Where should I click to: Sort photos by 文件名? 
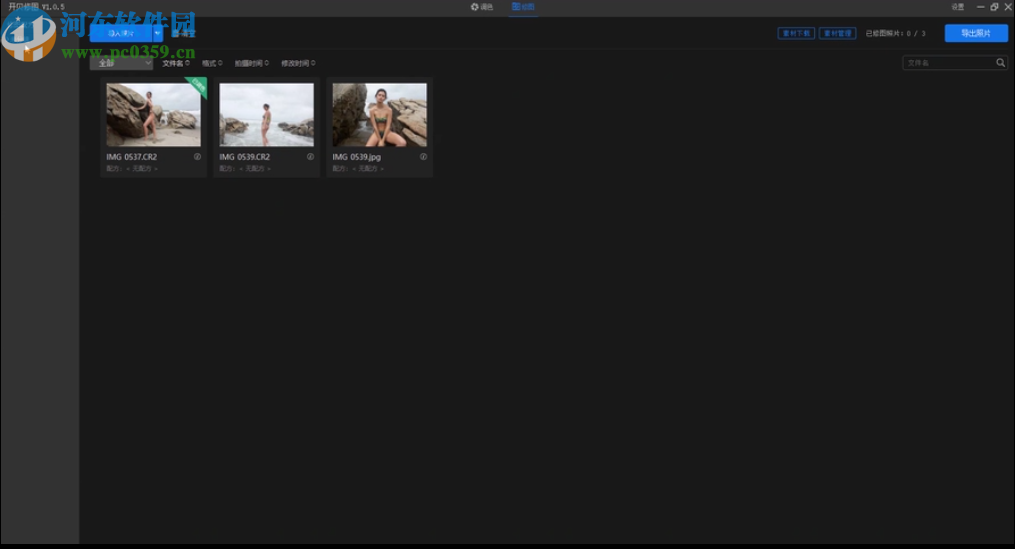click(x=175, y=63)
